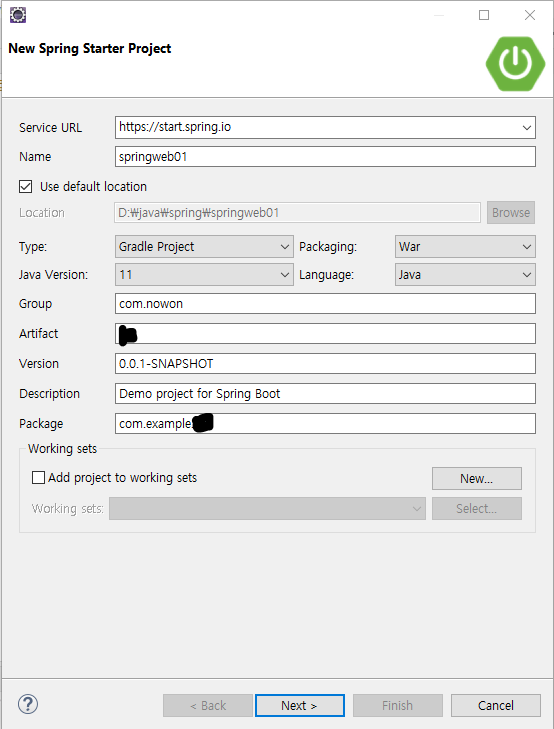Viewport: 554px width, 729px height.
Task: Click into the Version field 0.0.1-SNAPSHOT
Action: tap(325, 364)
